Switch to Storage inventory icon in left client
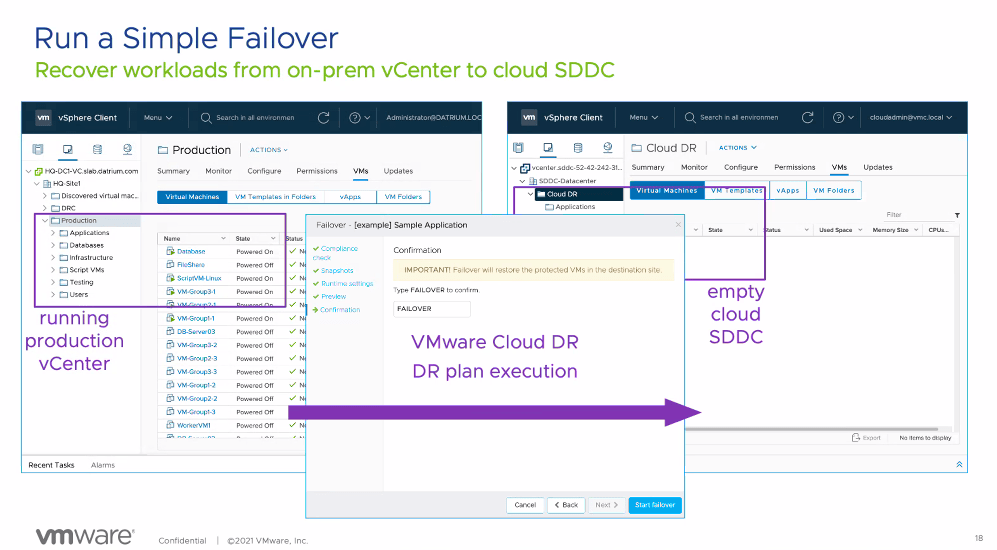 coord(97,150)
